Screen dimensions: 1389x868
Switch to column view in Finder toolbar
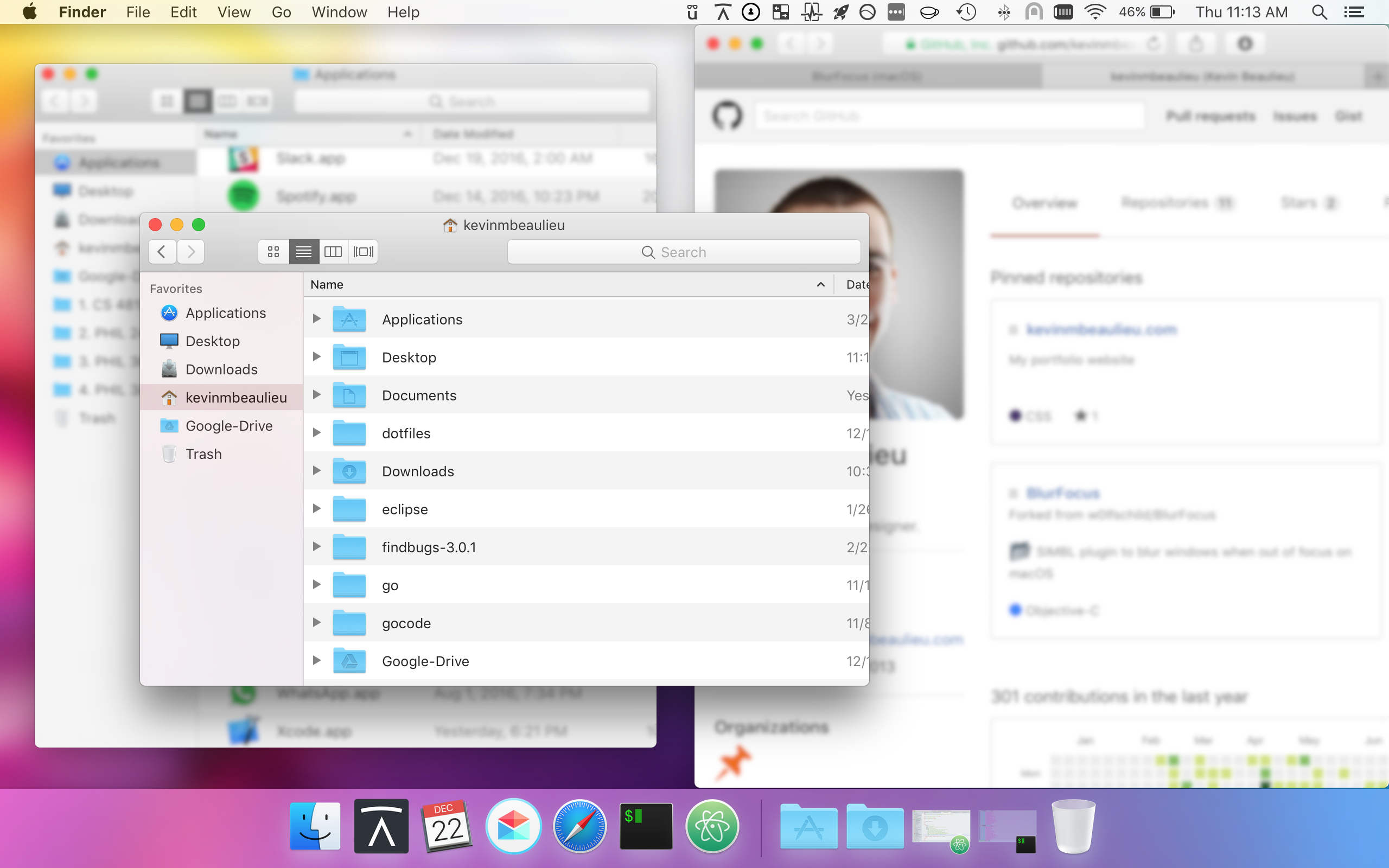coord(333,252)
